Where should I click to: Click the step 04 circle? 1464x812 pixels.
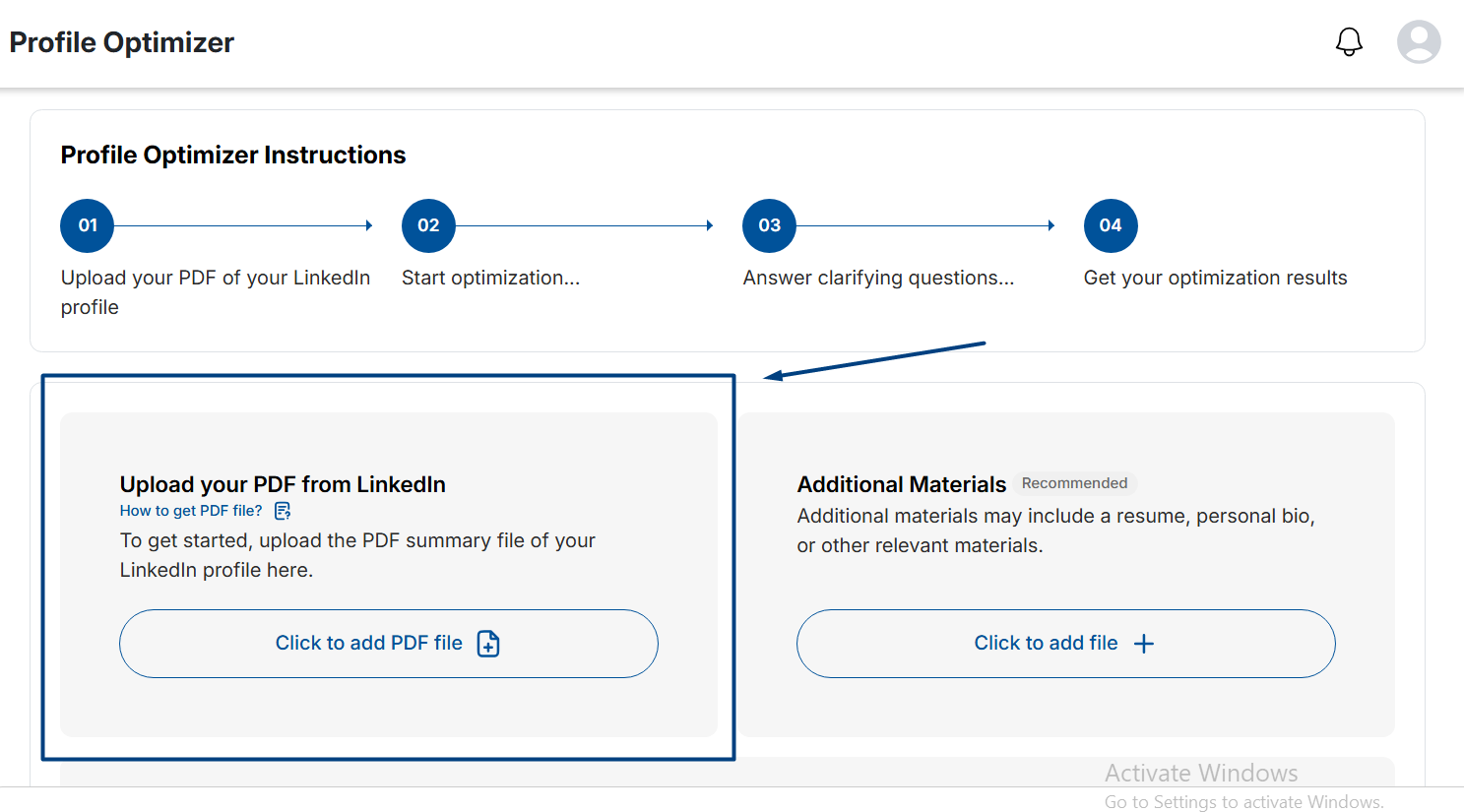tap(1111, 225)
